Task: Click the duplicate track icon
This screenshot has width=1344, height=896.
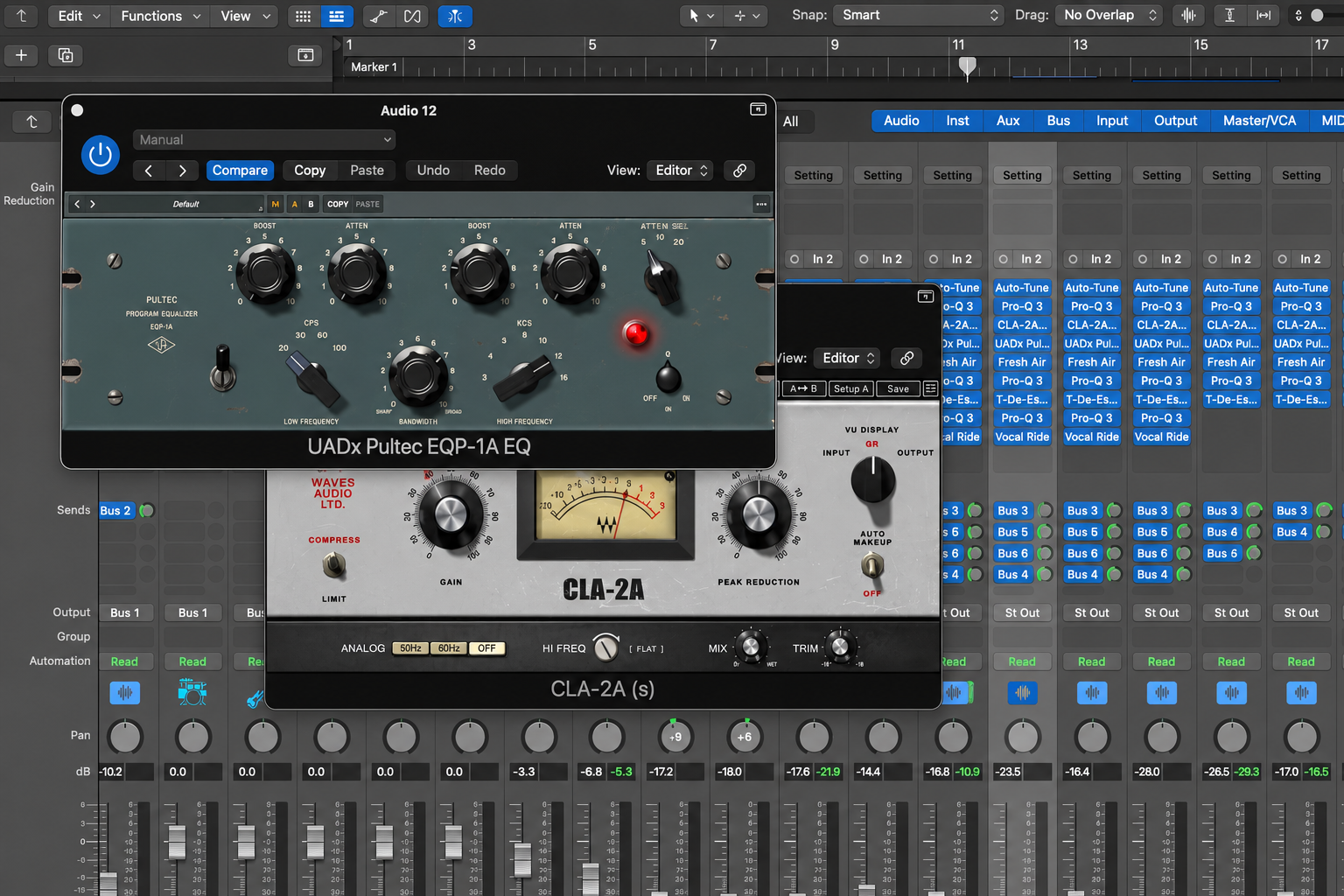Action: click(66, 55)
